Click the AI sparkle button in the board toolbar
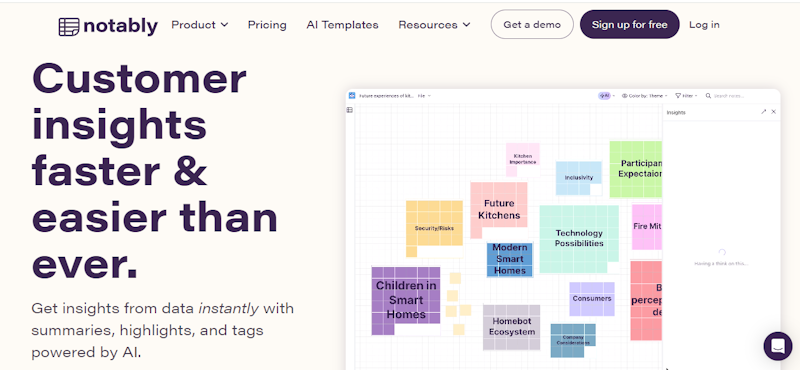Viewport: 800px width, 370px height. (605, 95)
